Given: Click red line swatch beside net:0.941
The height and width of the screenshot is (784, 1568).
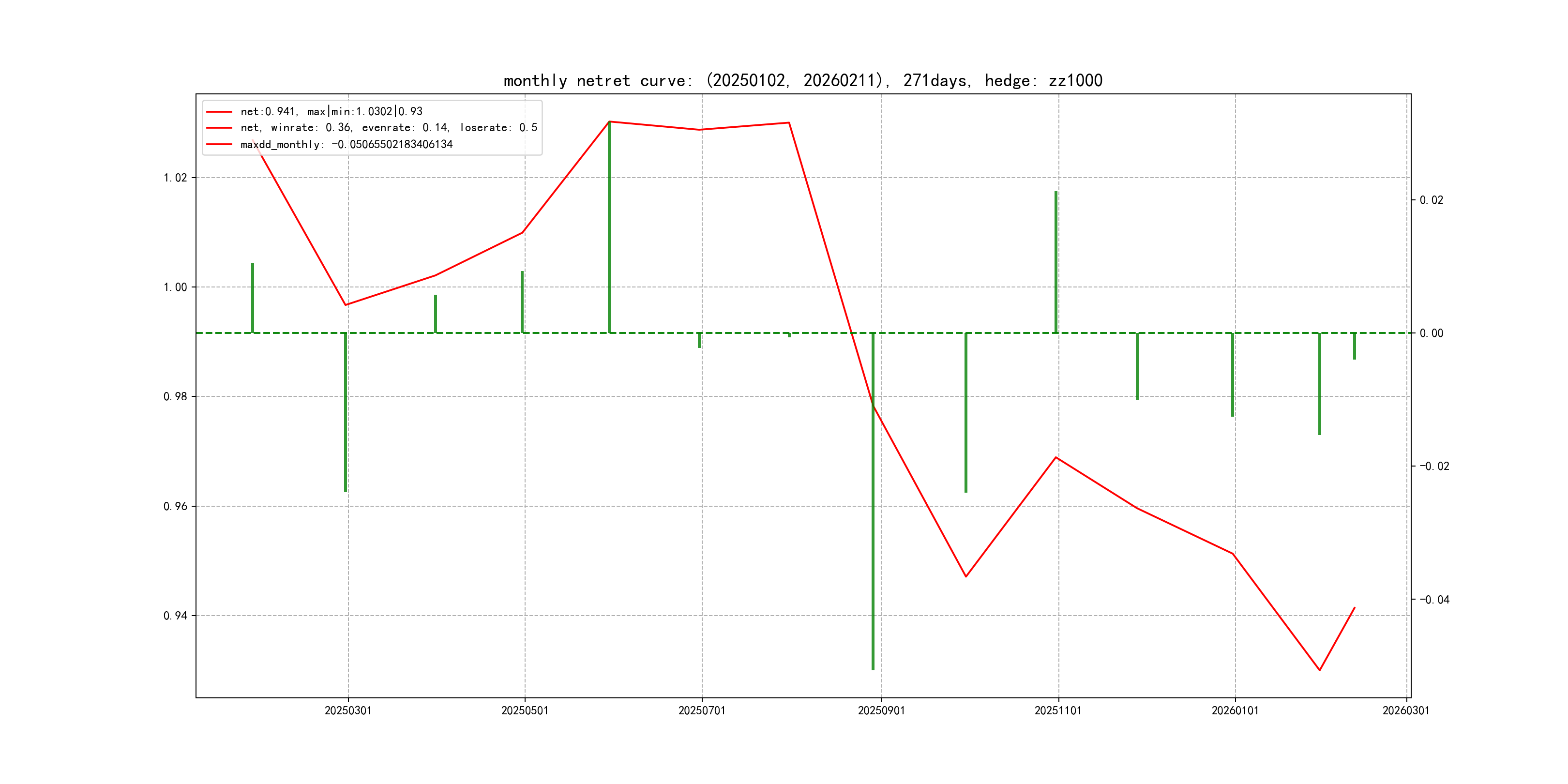Looking at the screenshot, I should pos(219,111).
